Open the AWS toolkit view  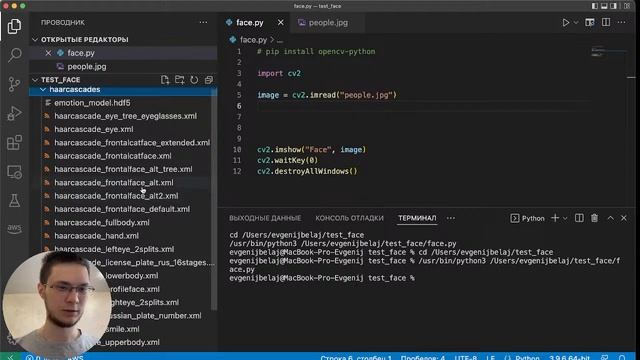click(x=14, y=229)
